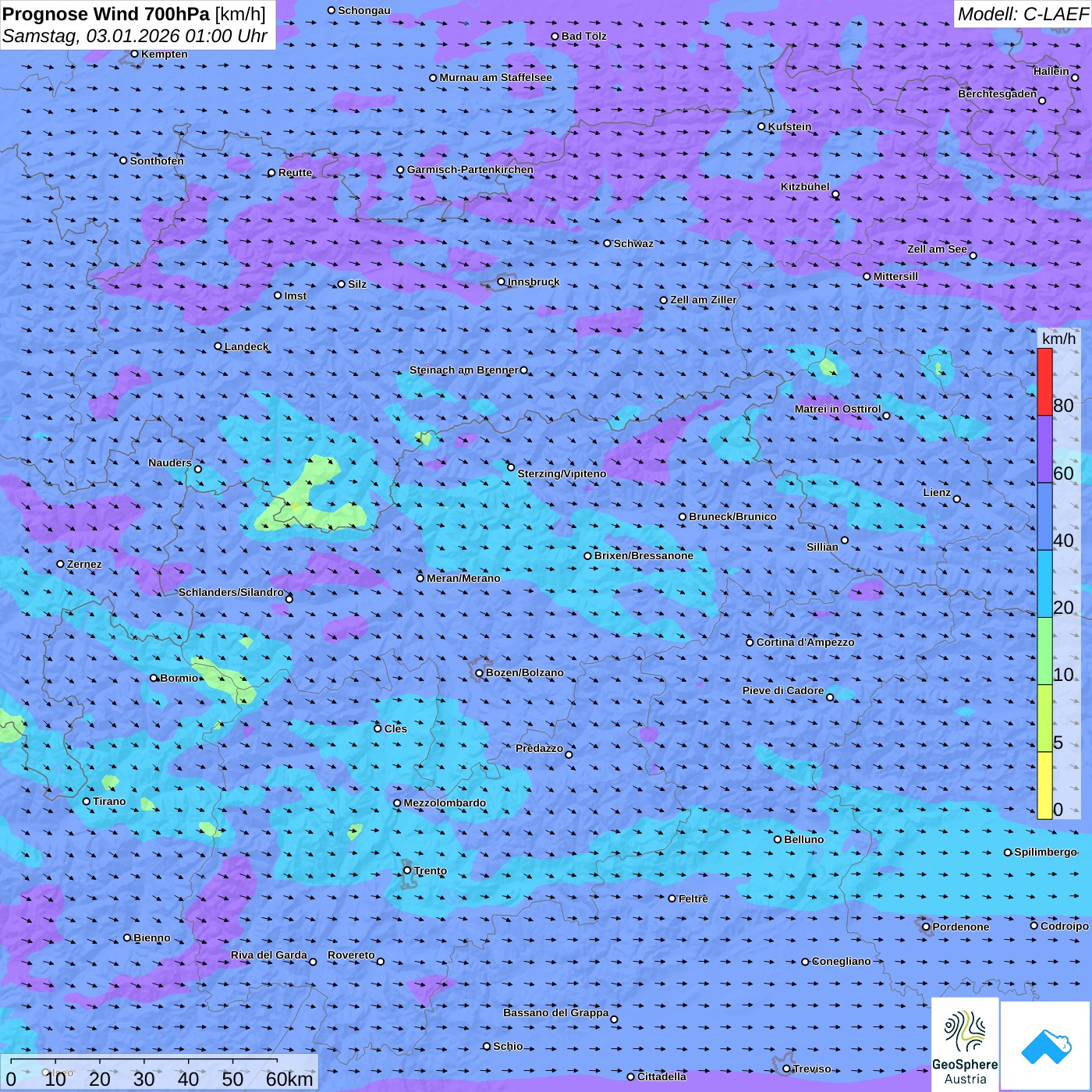Select the purple 60–80 legend segment

click(x=1044, y=449)
